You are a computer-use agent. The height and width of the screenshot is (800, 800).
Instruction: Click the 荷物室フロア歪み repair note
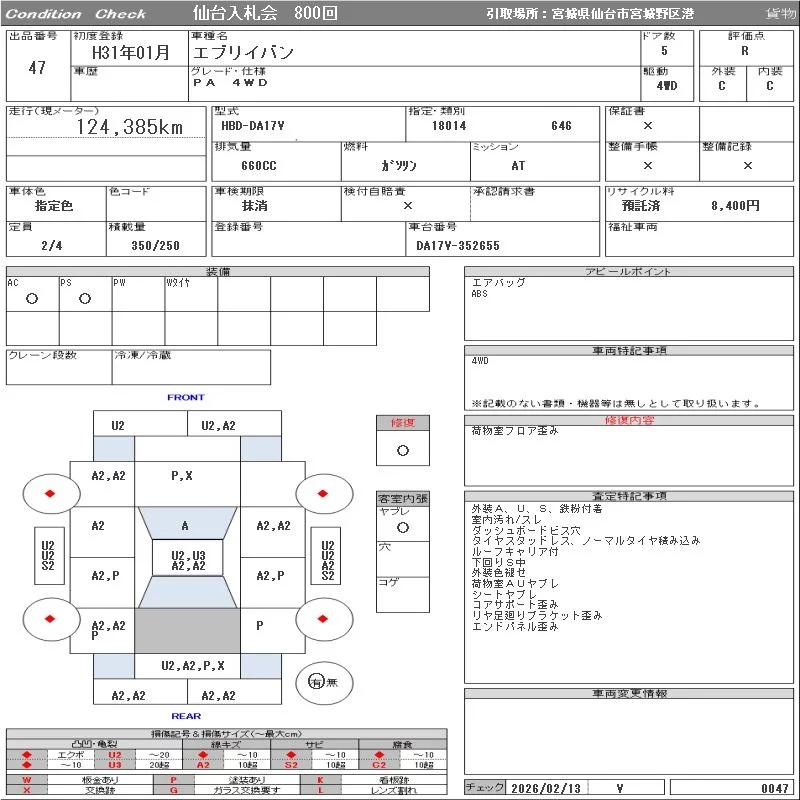point(515,431)
